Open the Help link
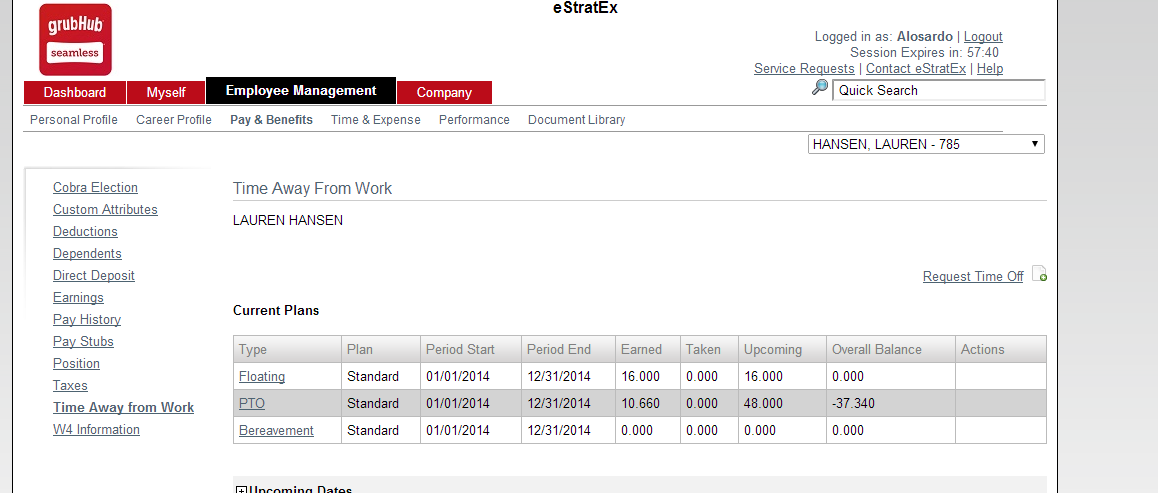Screen dimensions: 1158x493 990,69
